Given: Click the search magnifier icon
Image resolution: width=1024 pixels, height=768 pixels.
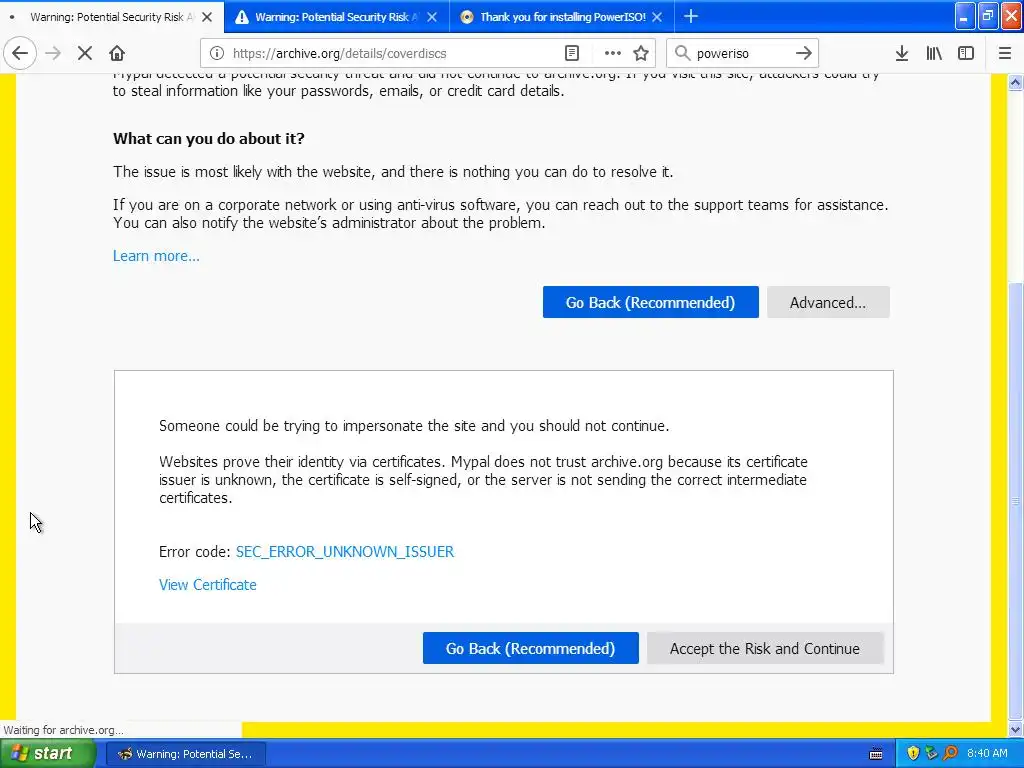Looking at the screenshot, I should click(682, 54).
